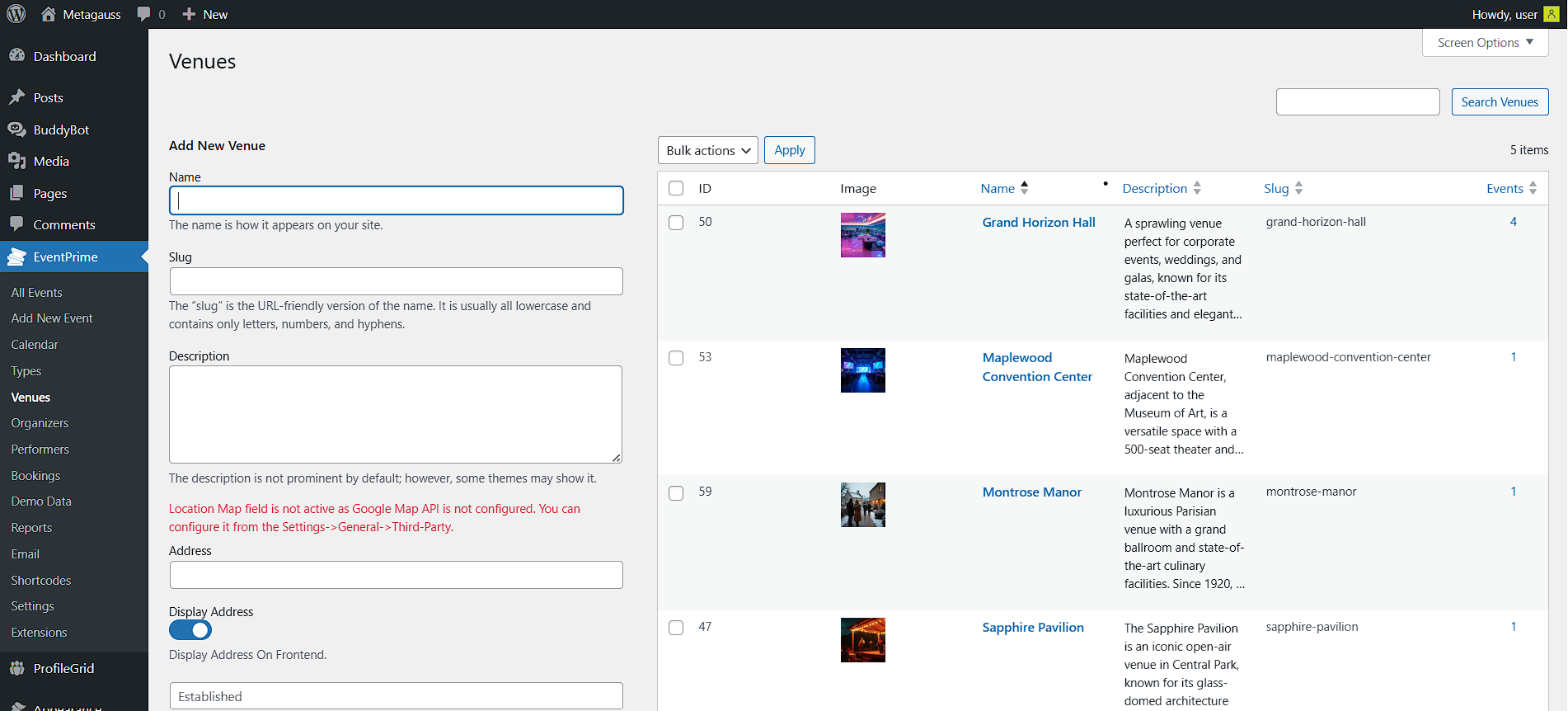Click the WordPress logo icon
The image size is (1568, 711).
[16, 14]
